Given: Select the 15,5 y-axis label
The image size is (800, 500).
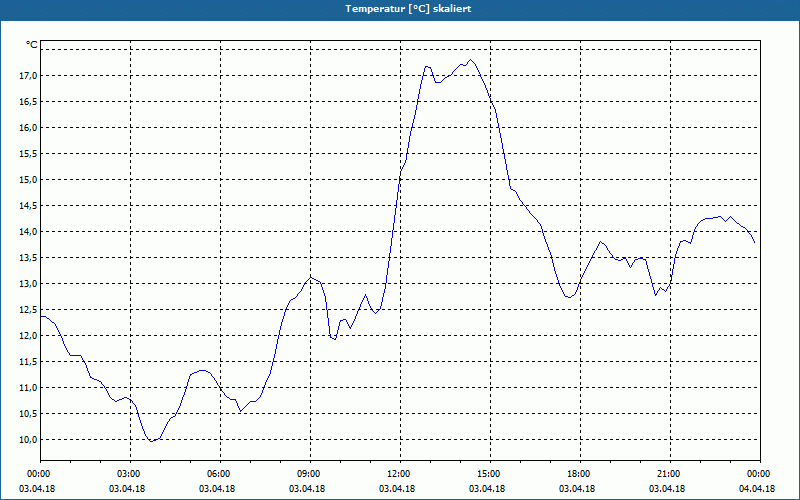Looking at the screenshot, I should (28, 154).
